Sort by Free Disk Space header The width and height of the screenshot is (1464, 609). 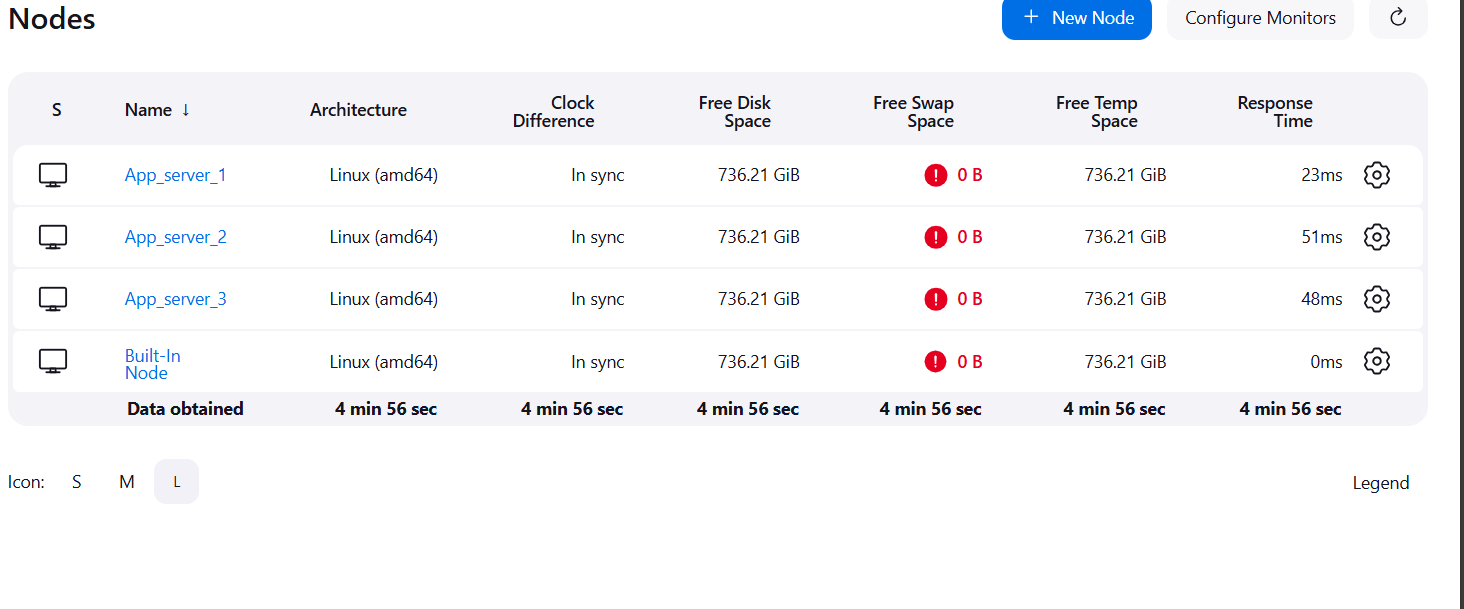click(735, 112)
